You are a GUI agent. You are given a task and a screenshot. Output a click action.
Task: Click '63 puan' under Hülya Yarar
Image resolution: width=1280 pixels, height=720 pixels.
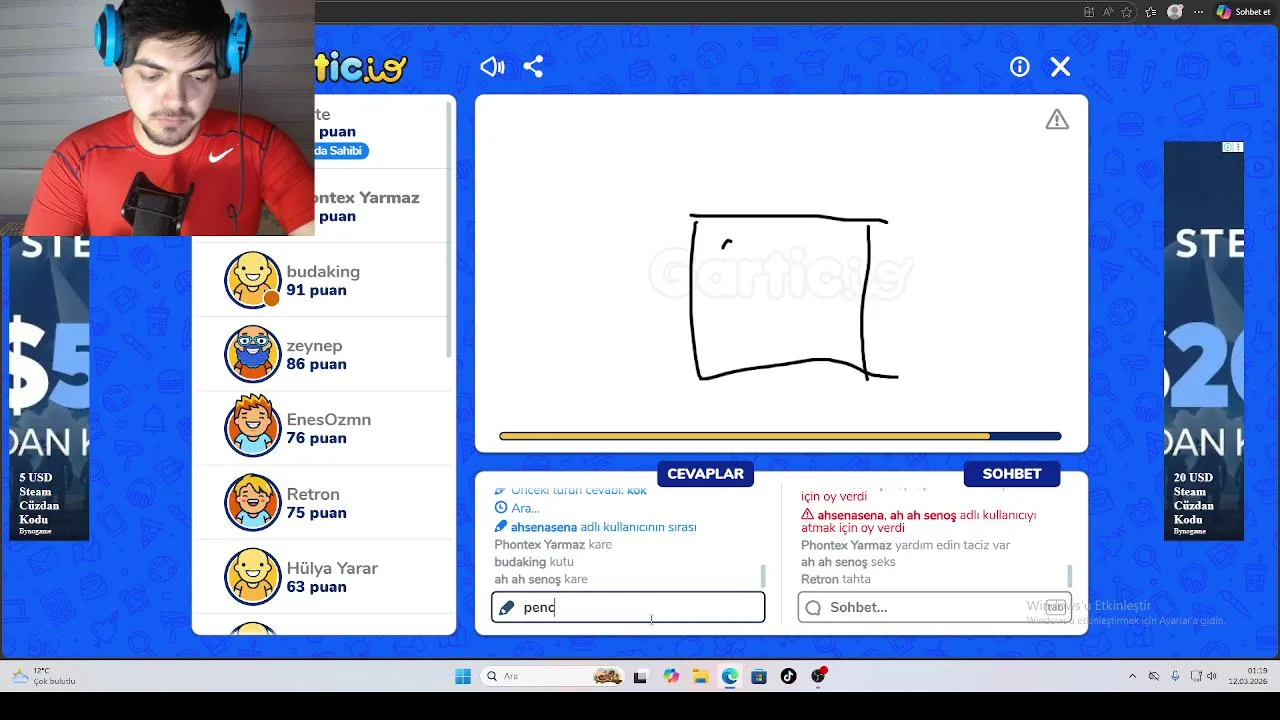pos(317,587)
